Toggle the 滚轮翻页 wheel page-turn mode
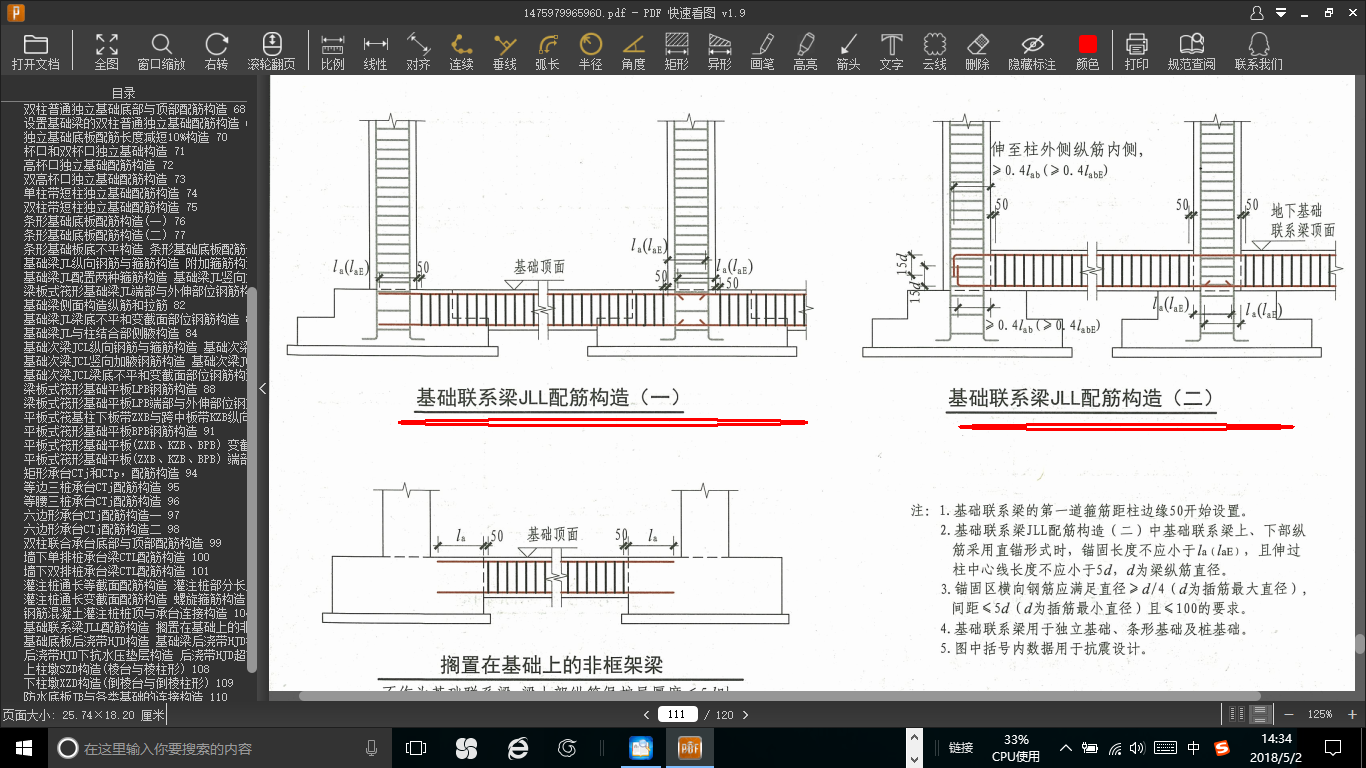Image resolution: width=1366 pixels, height=768 pixels. click(x=272, y=51)
